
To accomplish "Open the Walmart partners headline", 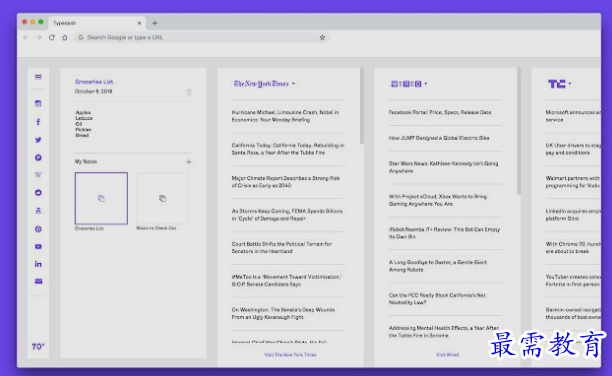I will [x=573, y=182].
